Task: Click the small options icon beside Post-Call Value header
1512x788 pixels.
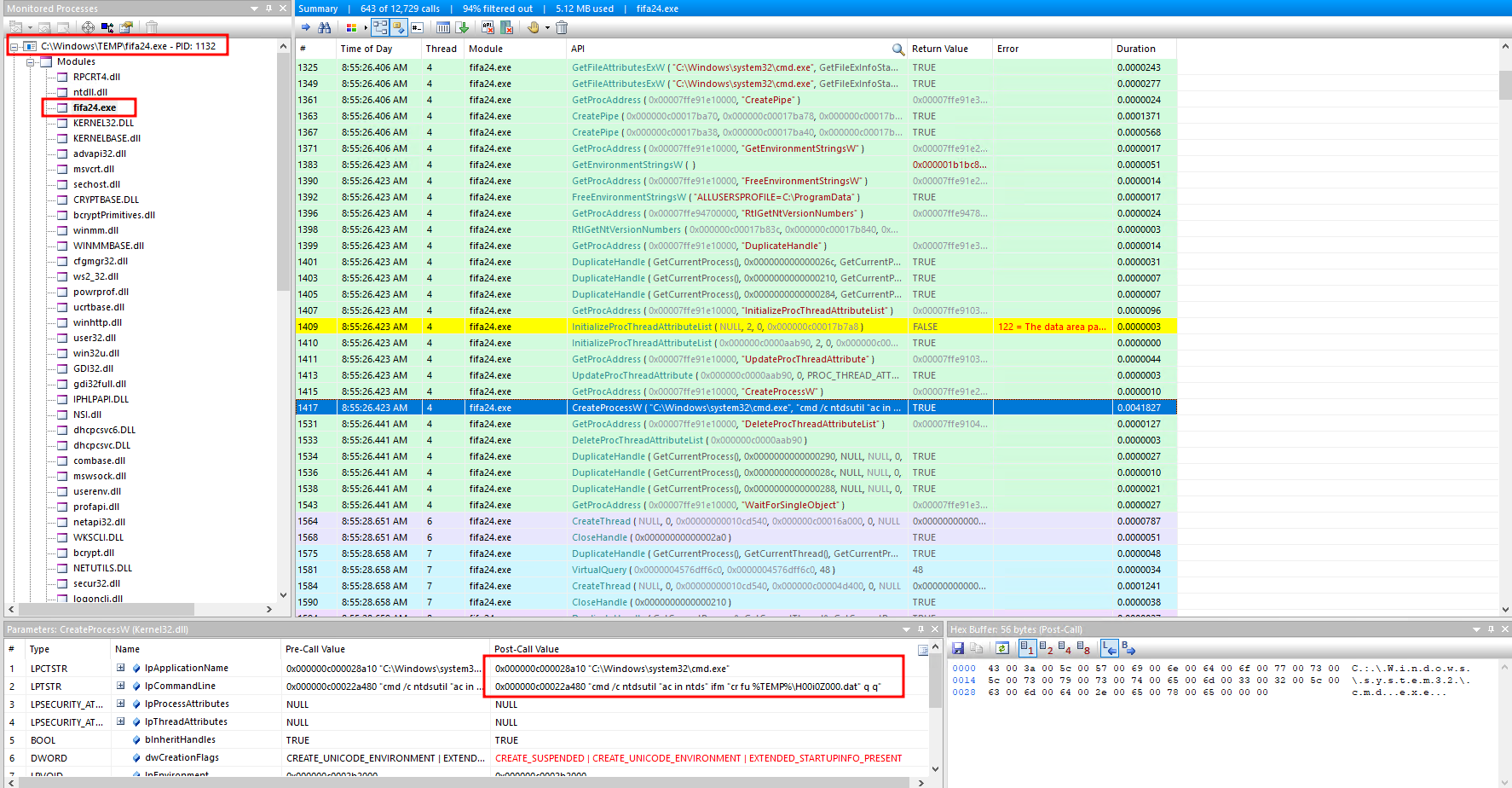Action: coord(923,650)
